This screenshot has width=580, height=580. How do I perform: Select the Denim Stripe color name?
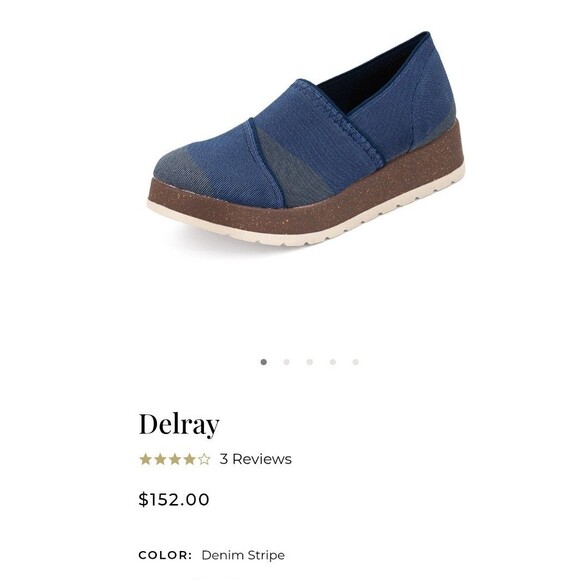tap(243, 555)
